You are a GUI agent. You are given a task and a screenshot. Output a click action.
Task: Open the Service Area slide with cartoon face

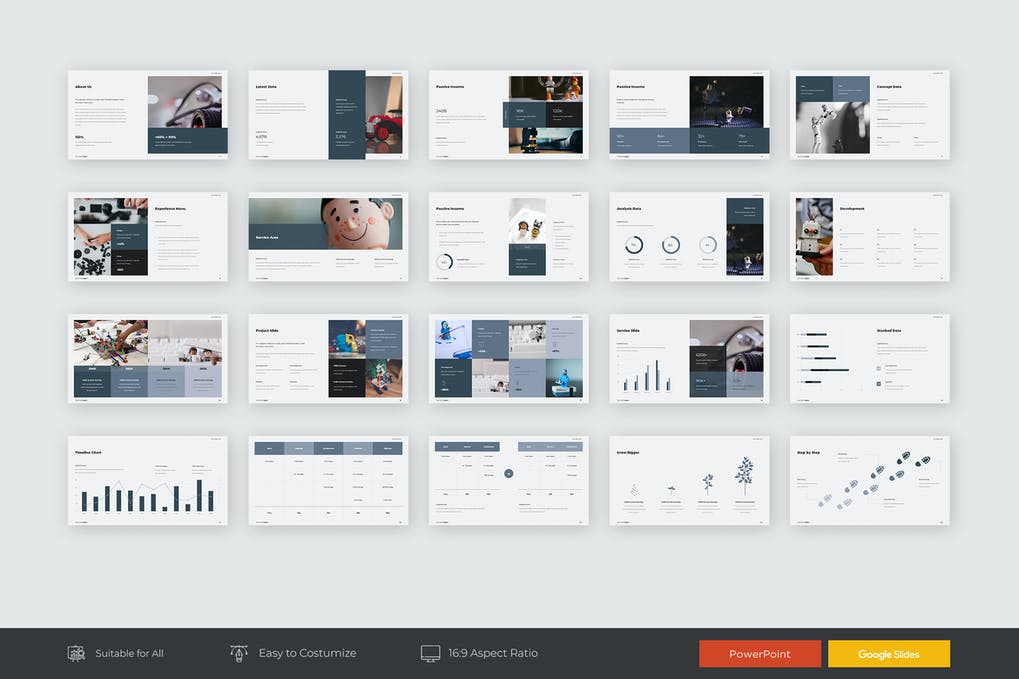coord(328,237)
